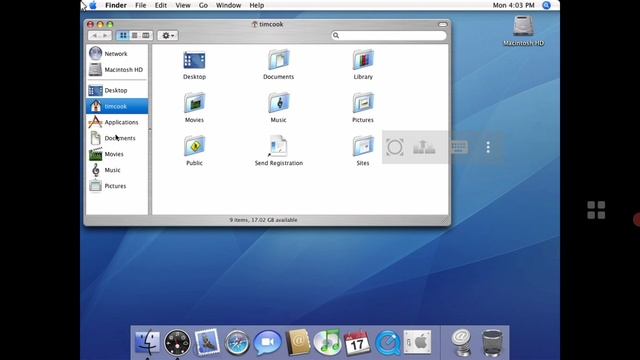Launch iTunes from the Dock
The image size is (640, 360).
click(x=327, y=342)
